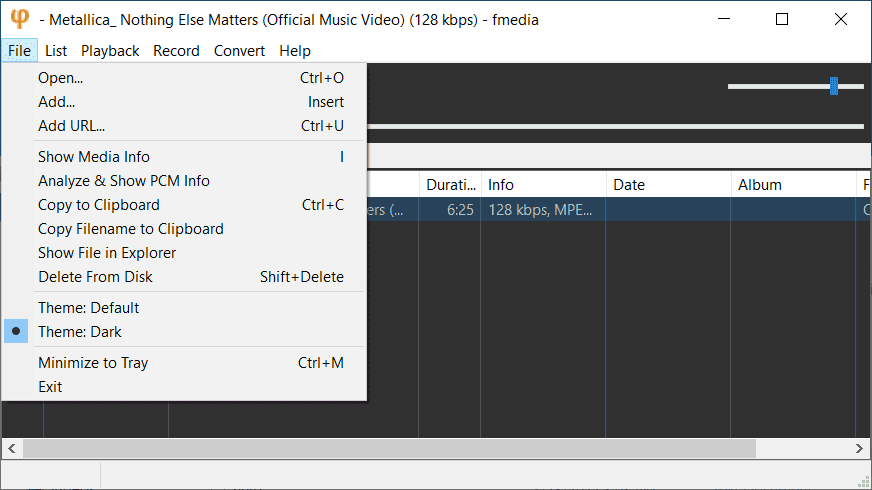This screenshot has width=872, height=490.
Task: Click the horizontal scrollbar thumb
Action: click(389, 448)
